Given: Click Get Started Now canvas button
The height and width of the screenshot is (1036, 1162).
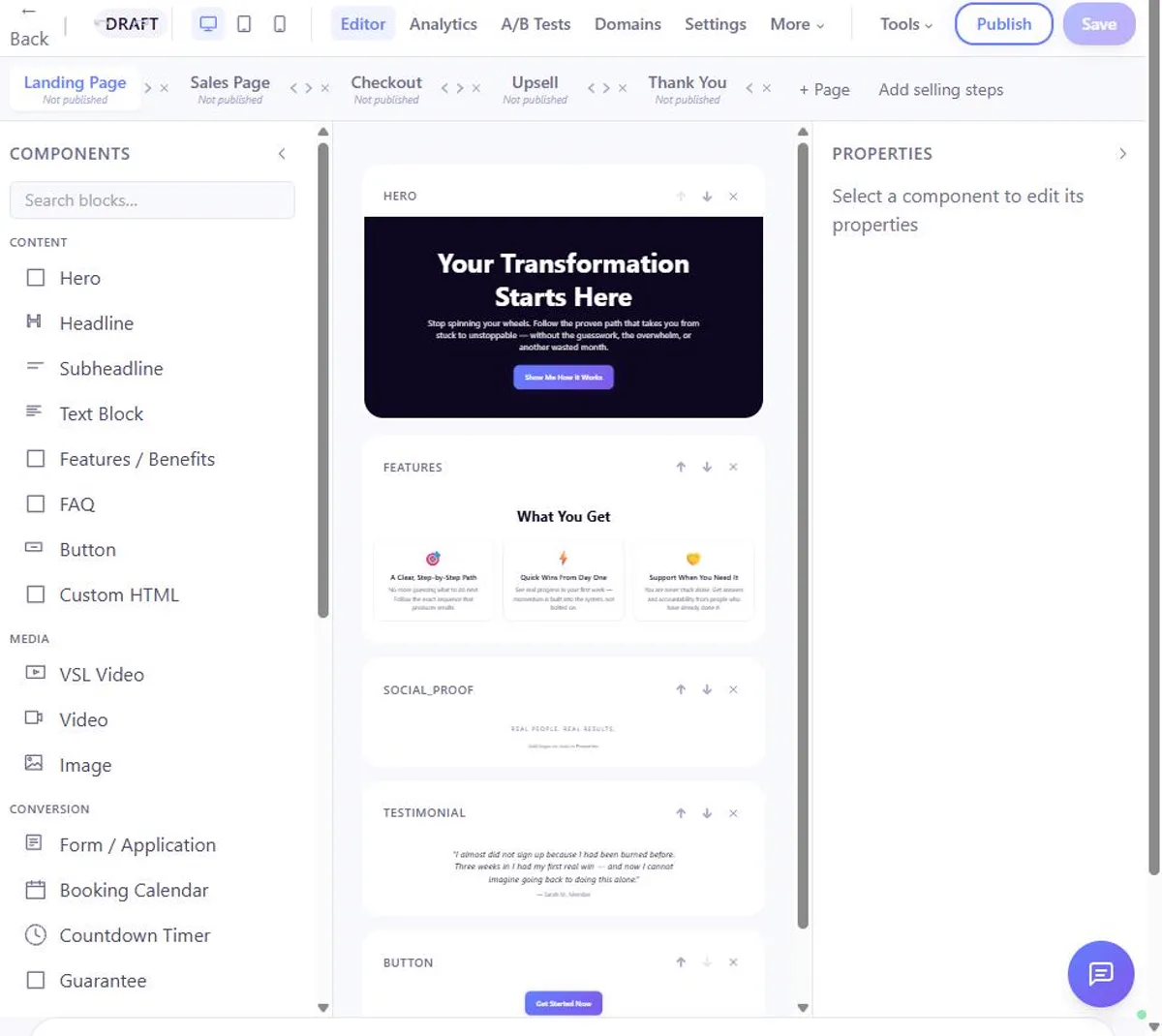Looking at the screenshot, I should [564, 1003].
